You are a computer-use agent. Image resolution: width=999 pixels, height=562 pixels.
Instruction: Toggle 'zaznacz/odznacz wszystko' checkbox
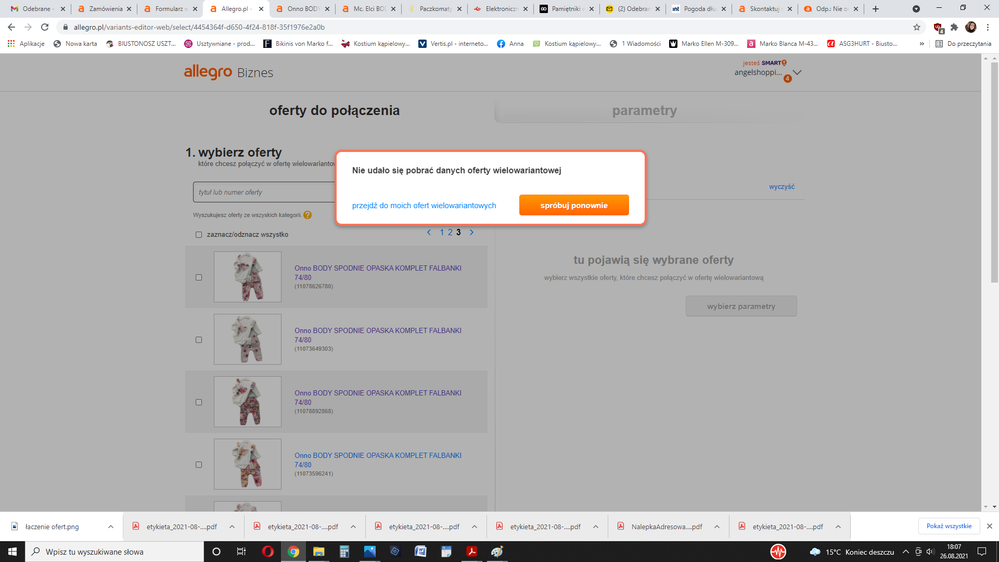199,234
